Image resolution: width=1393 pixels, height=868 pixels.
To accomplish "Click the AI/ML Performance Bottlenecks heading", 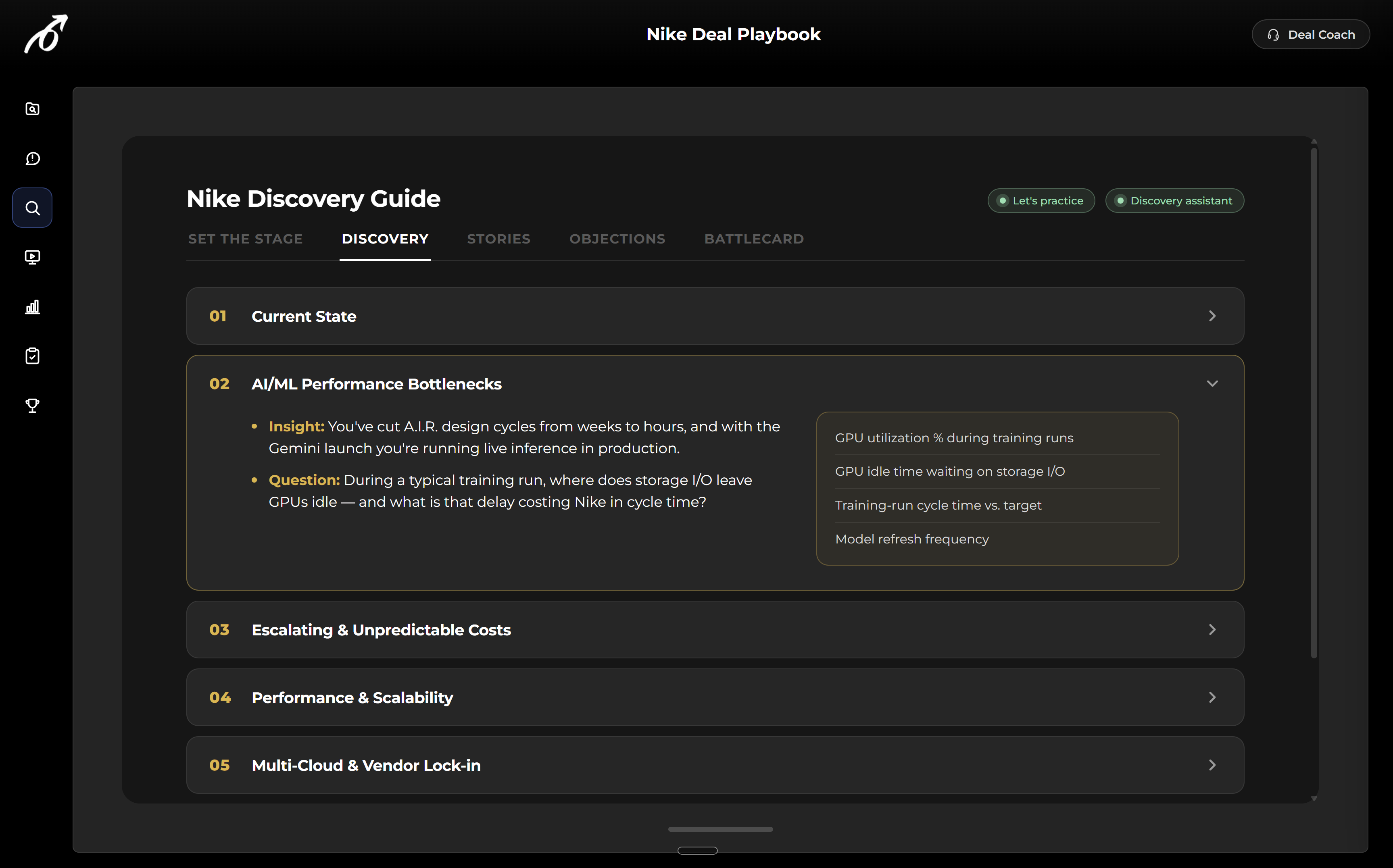I will click(x=377, y=384).
